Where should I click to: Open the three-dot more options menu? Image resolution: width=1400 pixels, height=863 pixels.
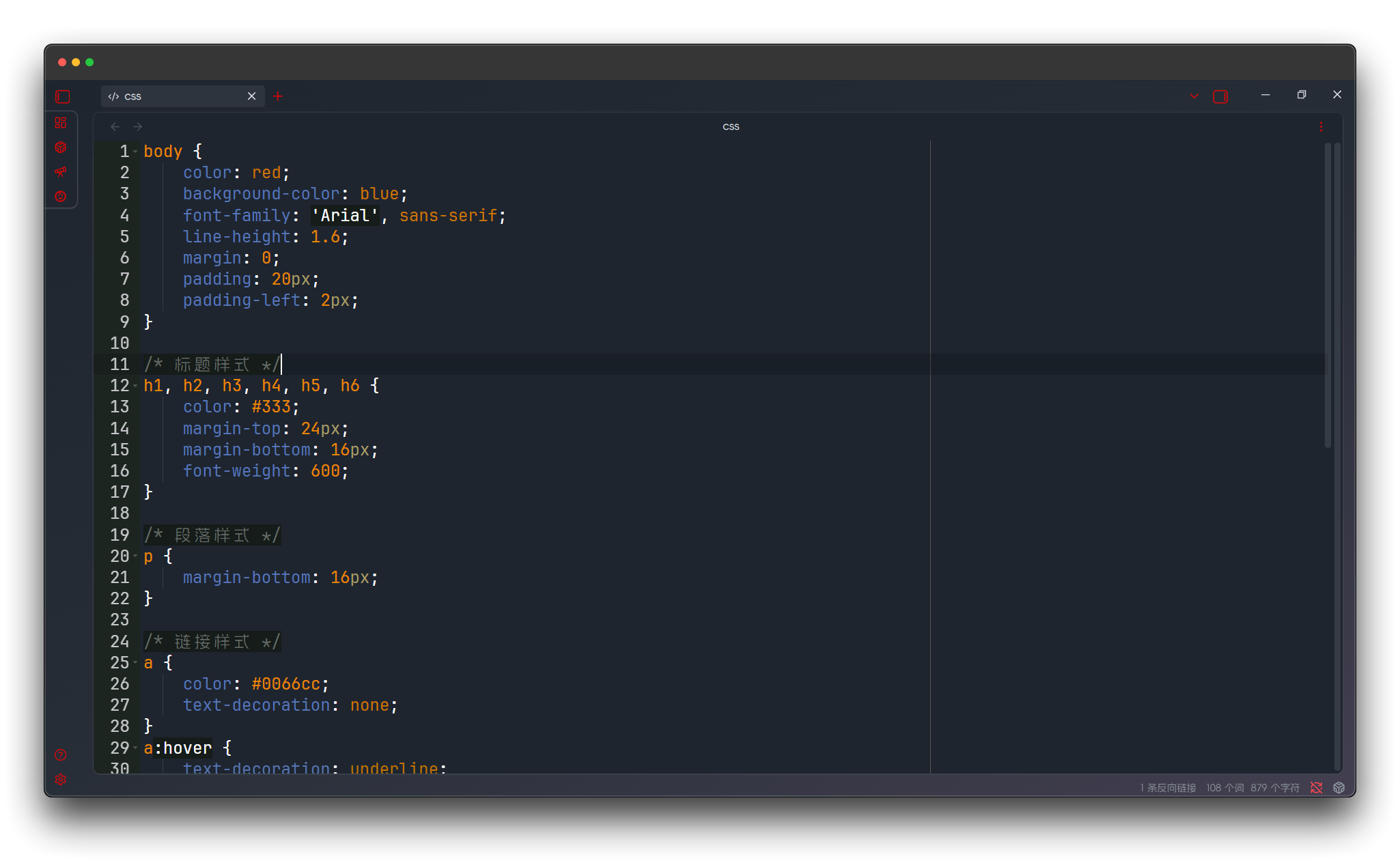1321,127
